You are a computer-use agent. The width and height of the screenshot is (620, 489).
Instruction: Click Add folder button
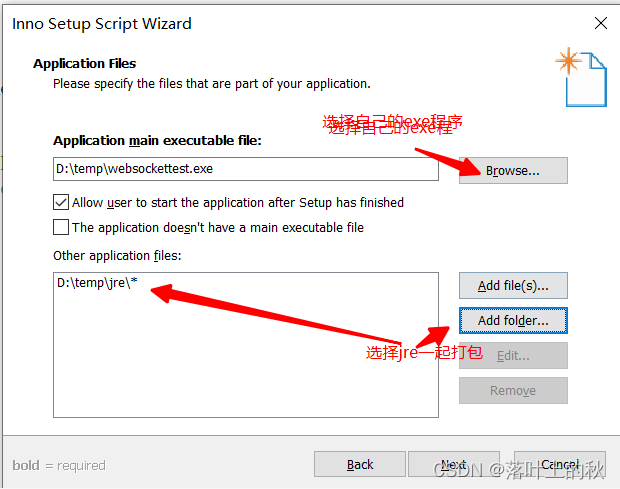click(513, 320)
